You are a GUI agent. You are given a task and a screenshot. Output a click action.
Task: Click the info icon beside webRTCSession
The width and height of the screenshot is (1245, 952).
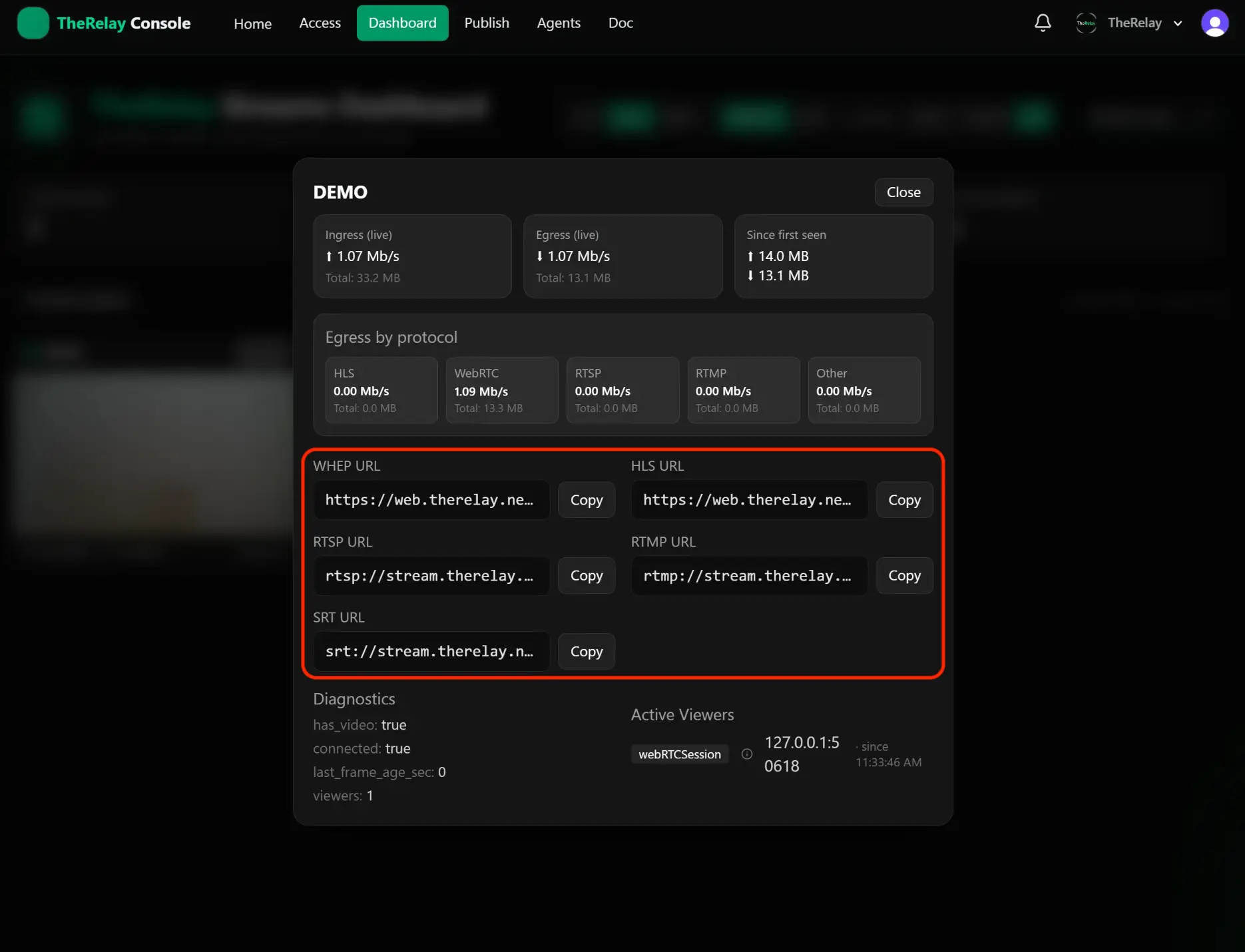[x=747, y=754]
